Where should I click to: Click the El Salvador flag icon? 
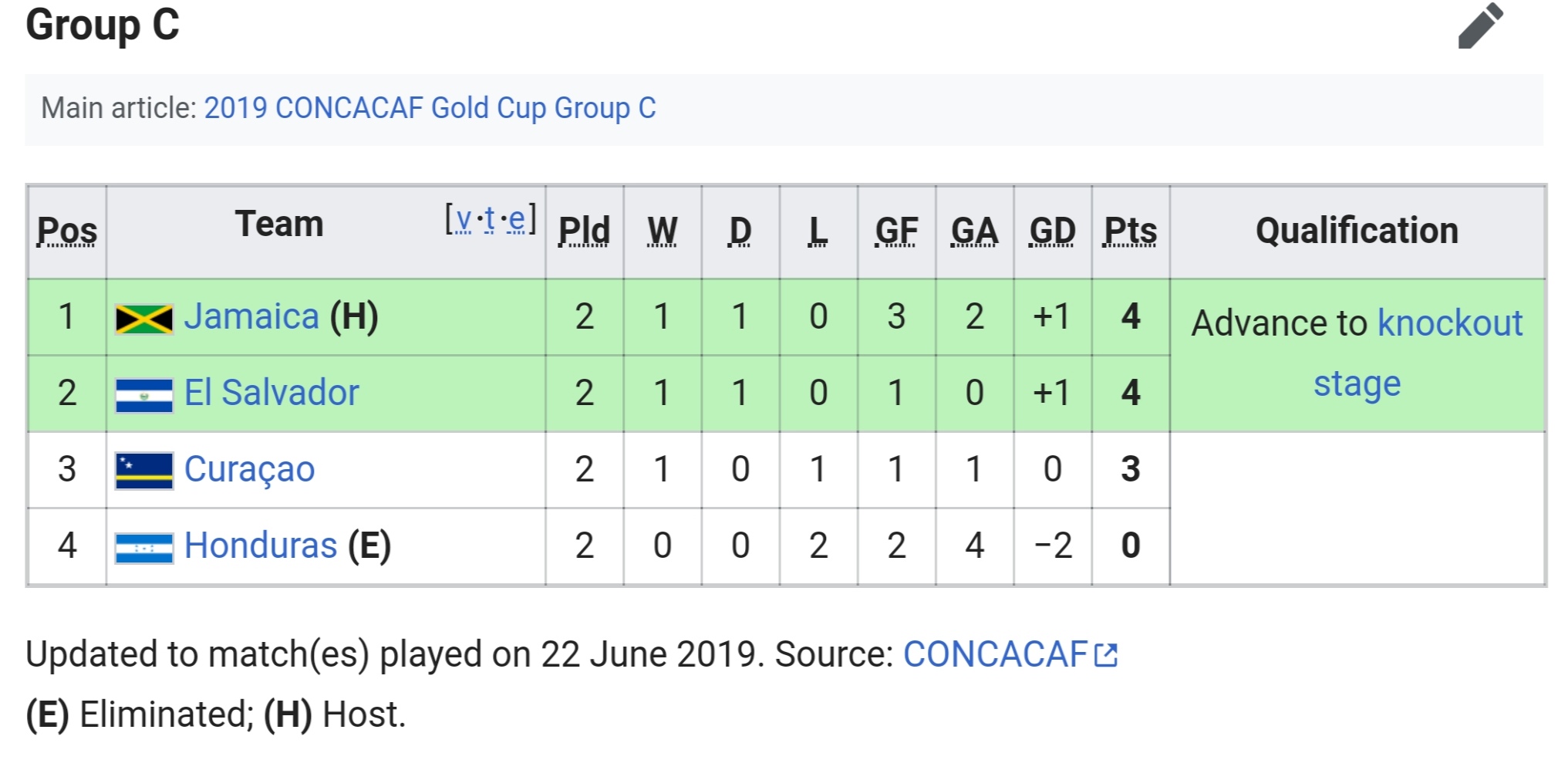144,396
